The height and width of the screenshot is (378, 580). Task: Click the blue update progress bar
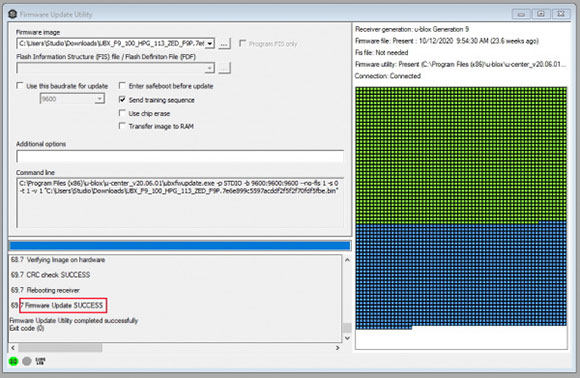(x=180, y=245)
